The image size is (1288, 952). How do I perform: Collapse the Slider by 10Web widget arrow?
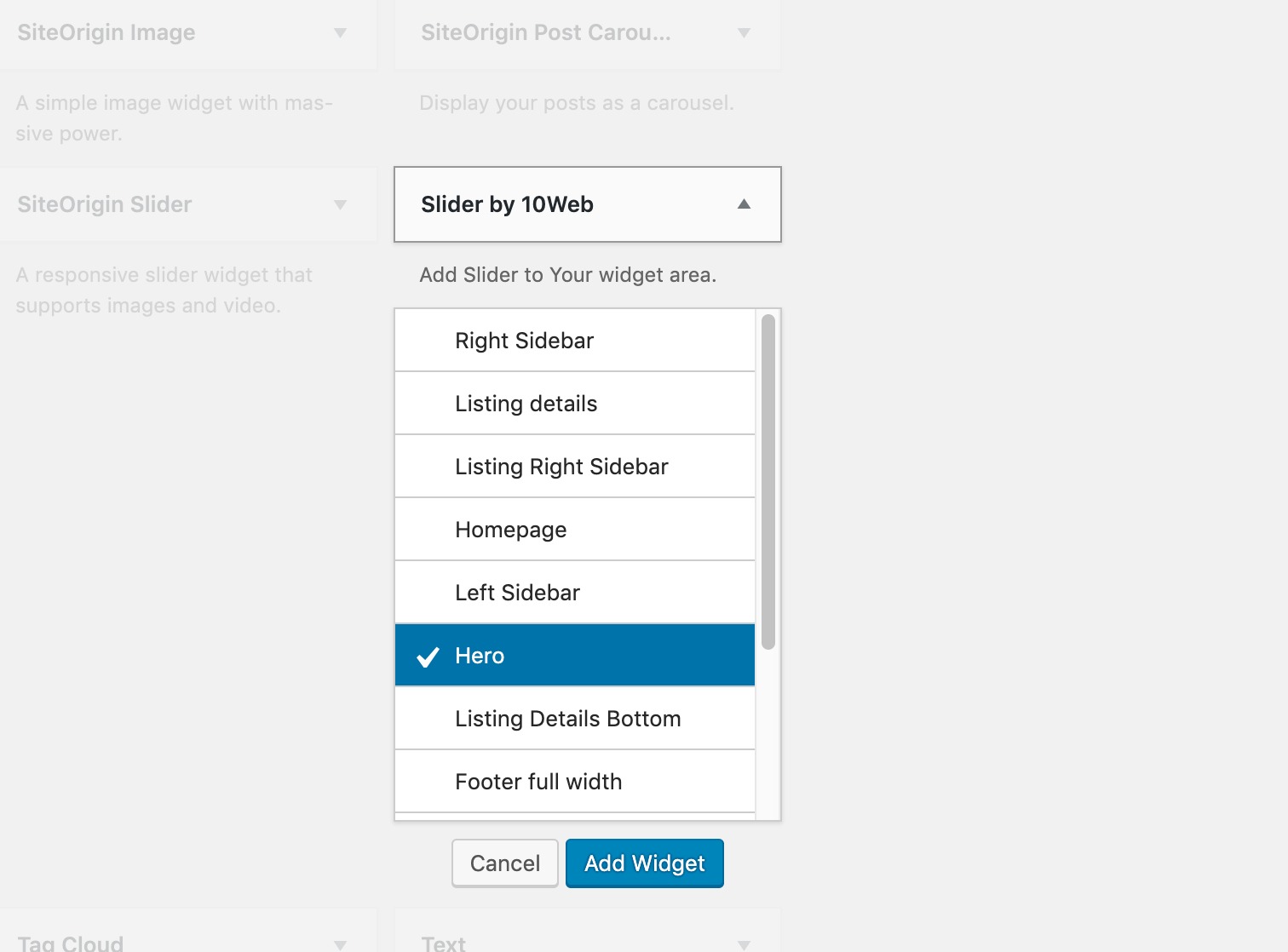point(745,204)
